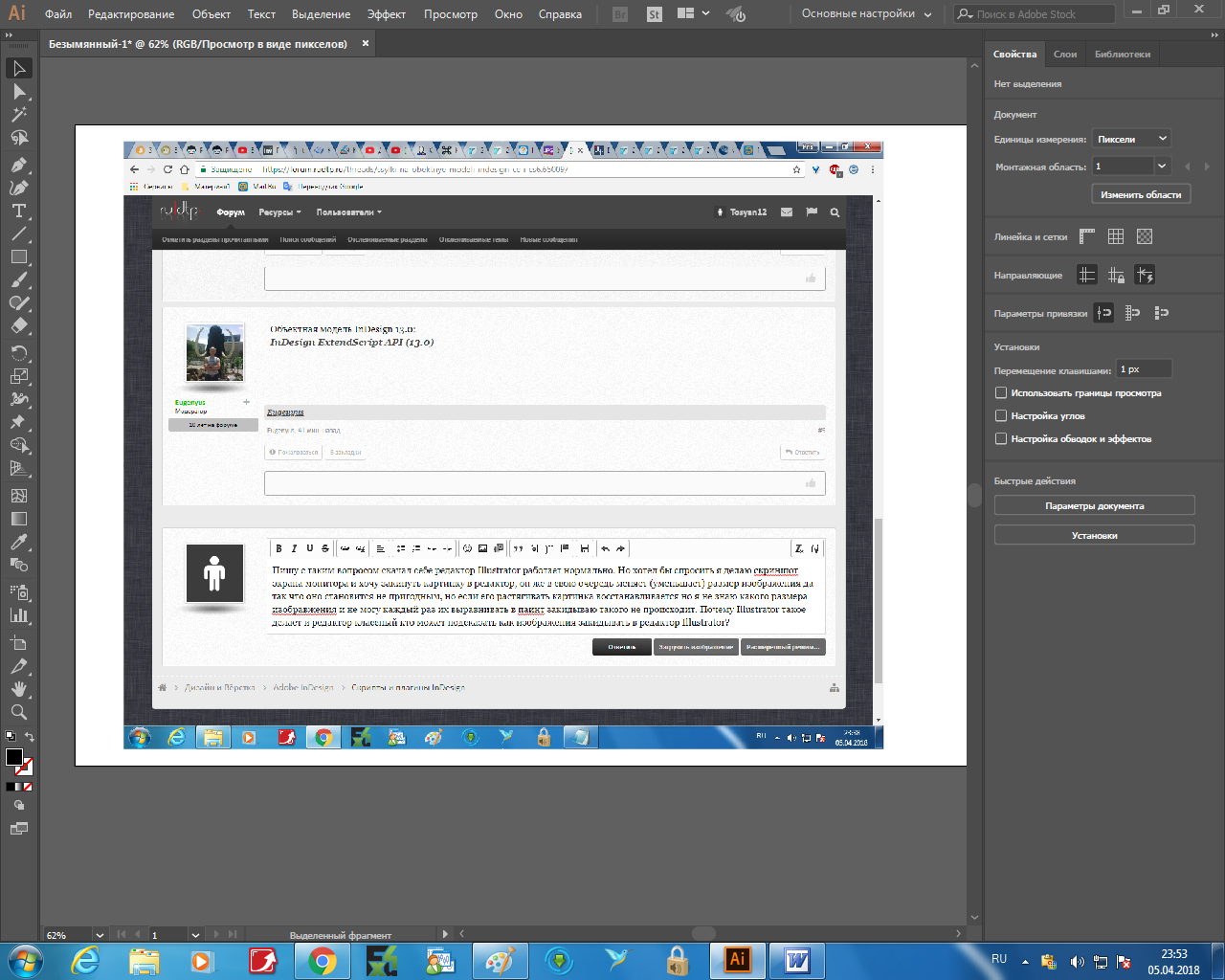Select the Selection tool arrow
Screen dimensions: 1225x980
coord(19,68)
